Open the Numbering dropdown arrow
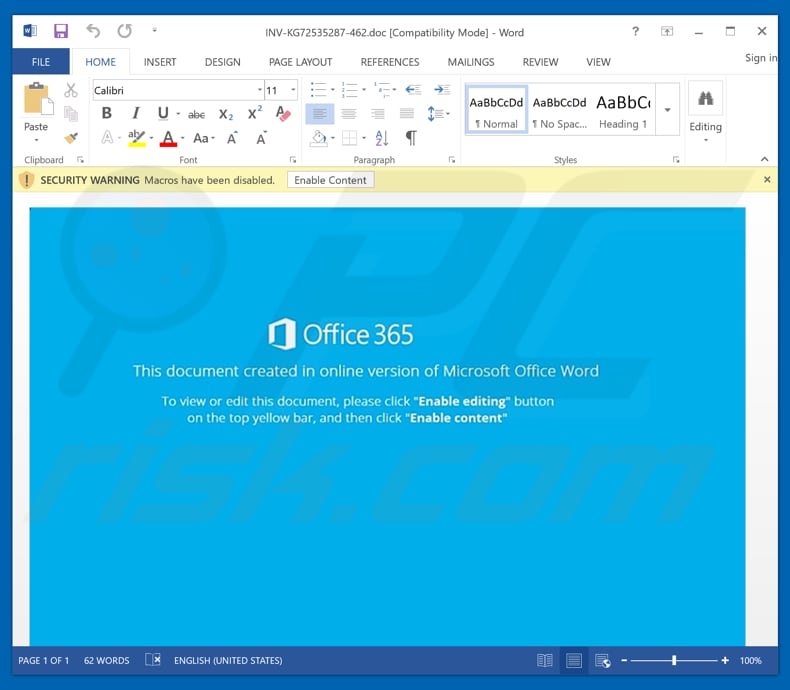The width and height of the screenshot is (790, 690). (x=364, y=90)
